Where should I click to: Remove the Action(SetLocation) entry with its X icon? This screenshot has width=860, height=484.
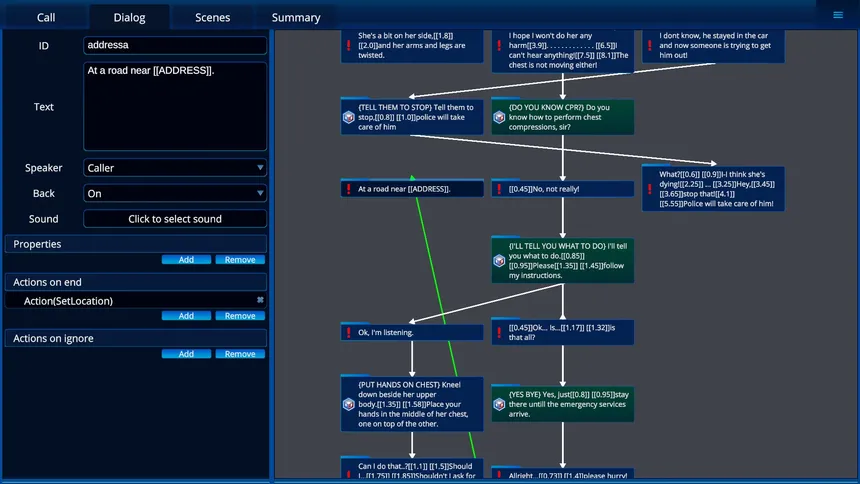coord(260,300)
